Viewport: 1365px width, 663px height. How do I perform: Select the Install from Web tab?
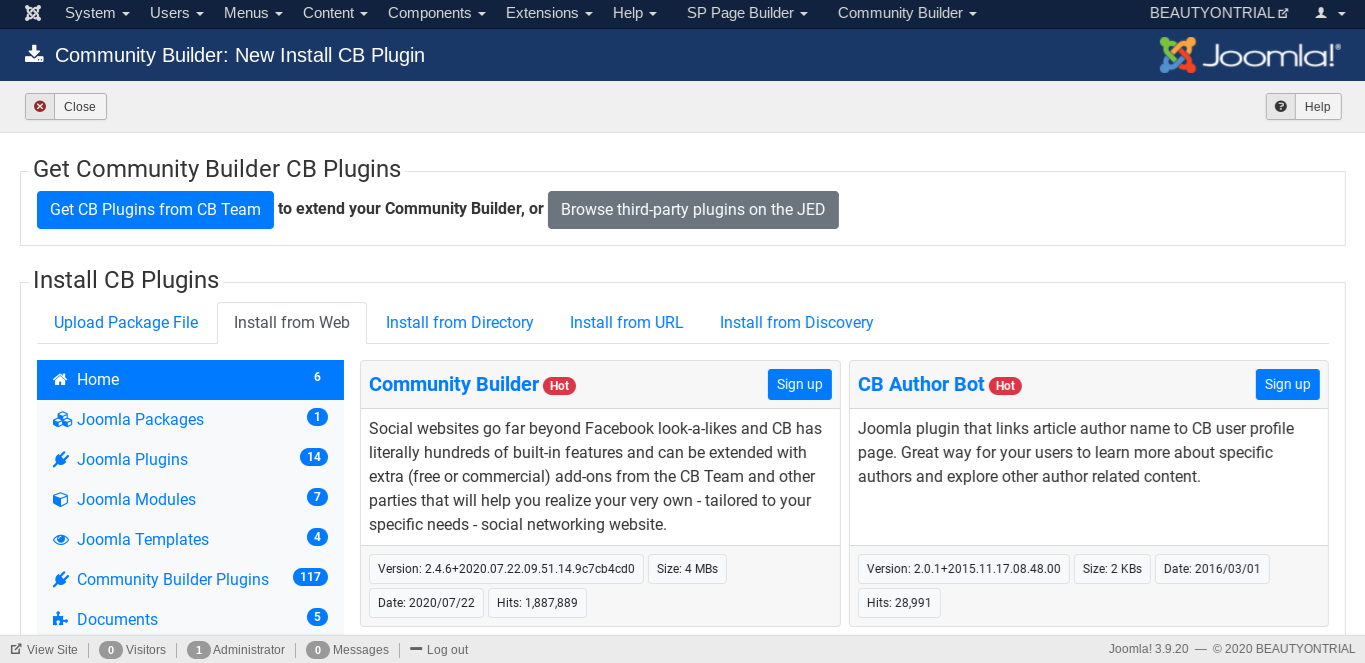[292, 322]
